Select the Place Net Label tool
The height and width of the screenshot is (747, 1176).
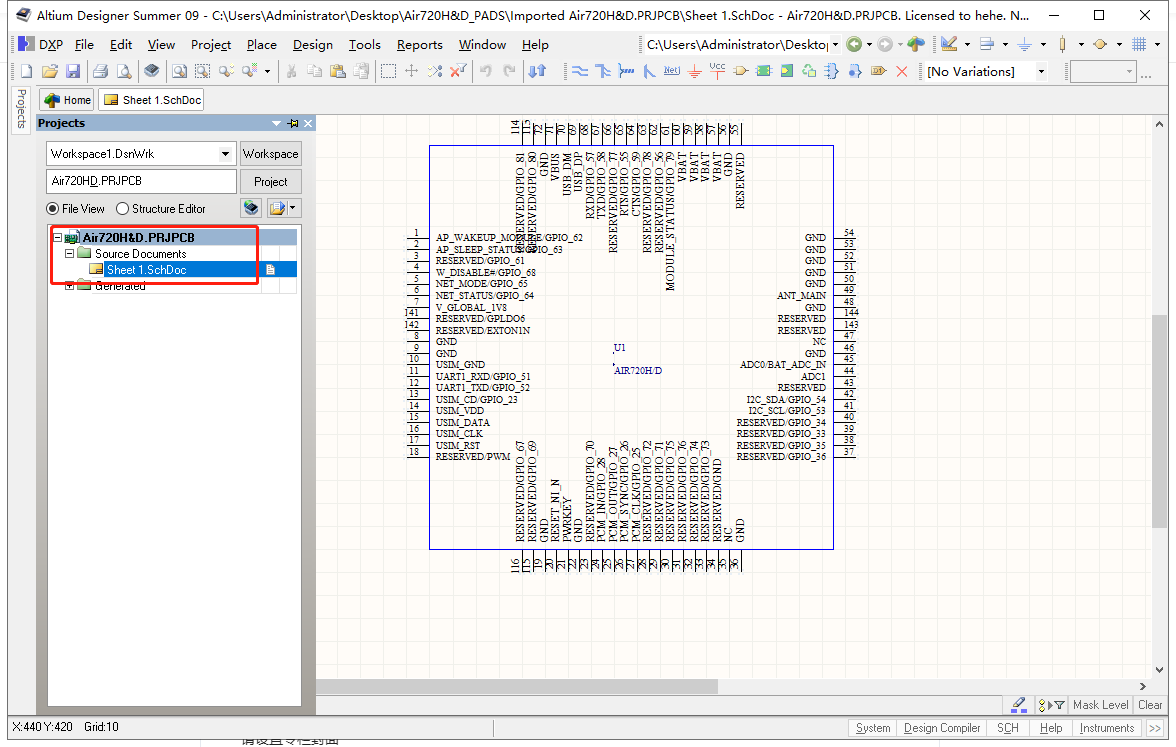click(672, 71)
